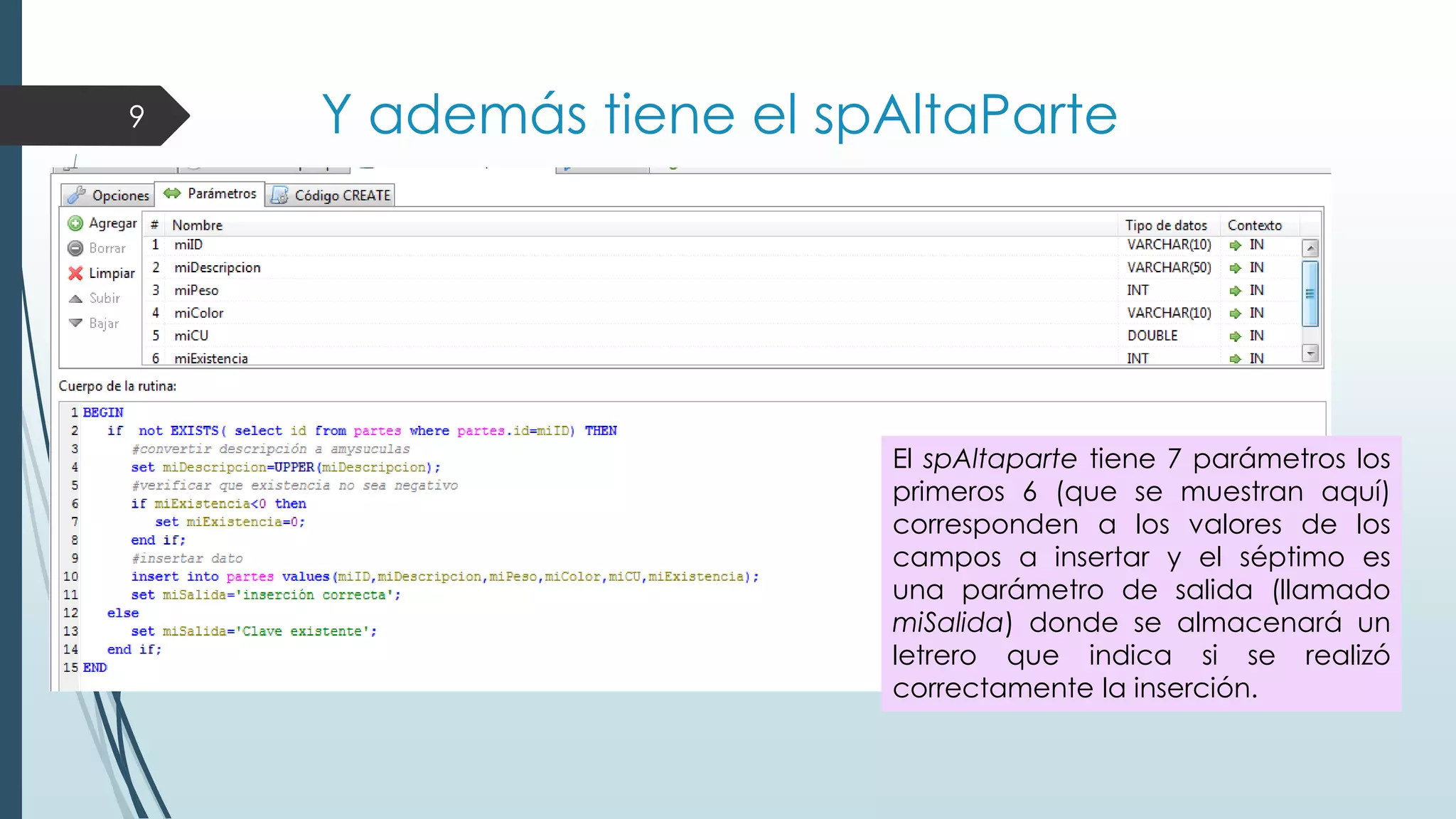The height and width of the screenshot is (819, 1456).
Task: Click the IN arrow icon for miColor
Action: [x=1236, y=314]
